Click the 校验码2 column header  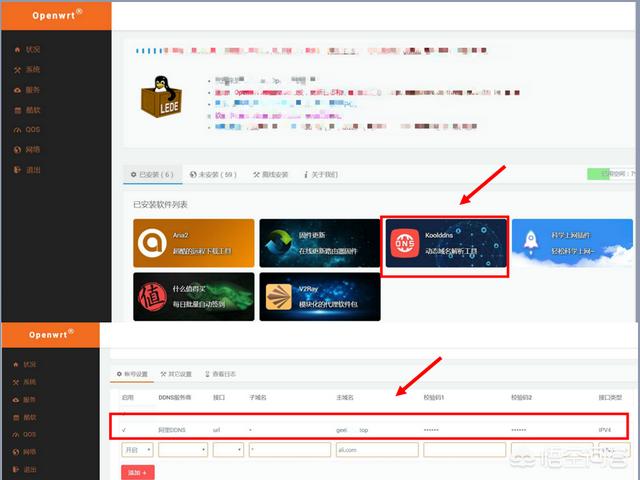pyautogui.click(x=521, y=397)
